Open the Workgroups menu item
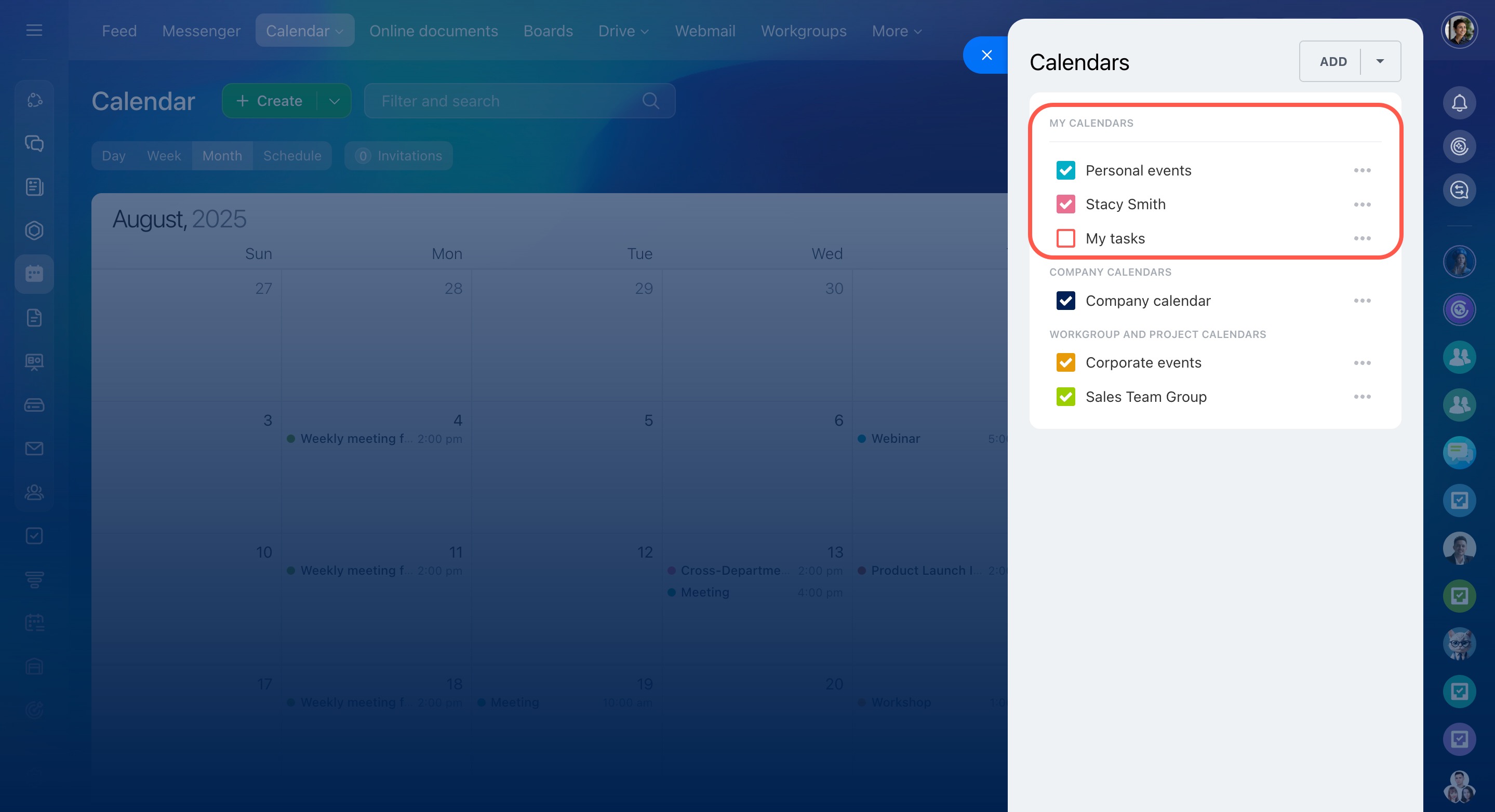This screenshot has width=1495, height=812. (x=803, y=31)
